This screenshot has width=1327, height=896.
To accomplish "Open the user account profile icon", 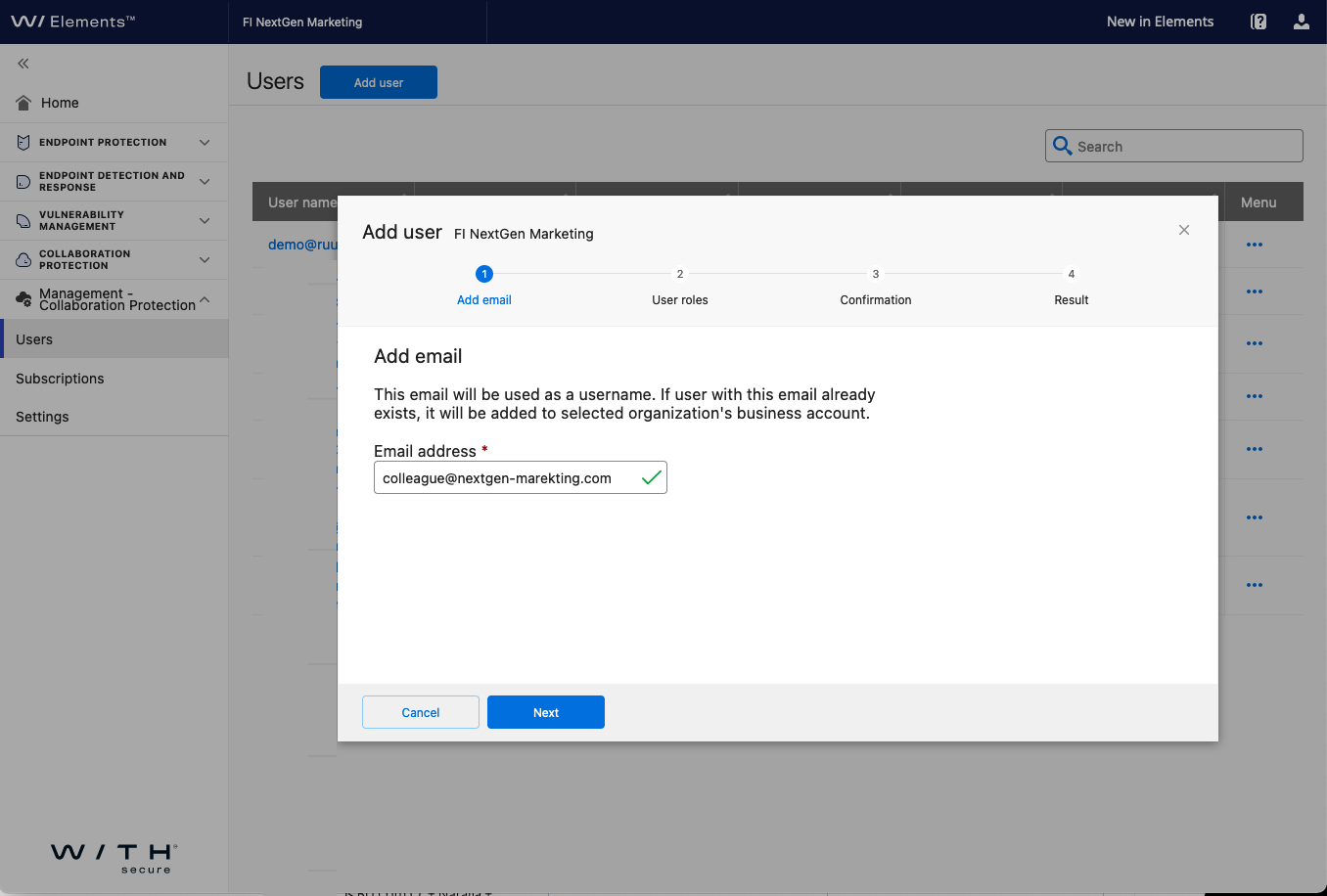I will 1302,22.
